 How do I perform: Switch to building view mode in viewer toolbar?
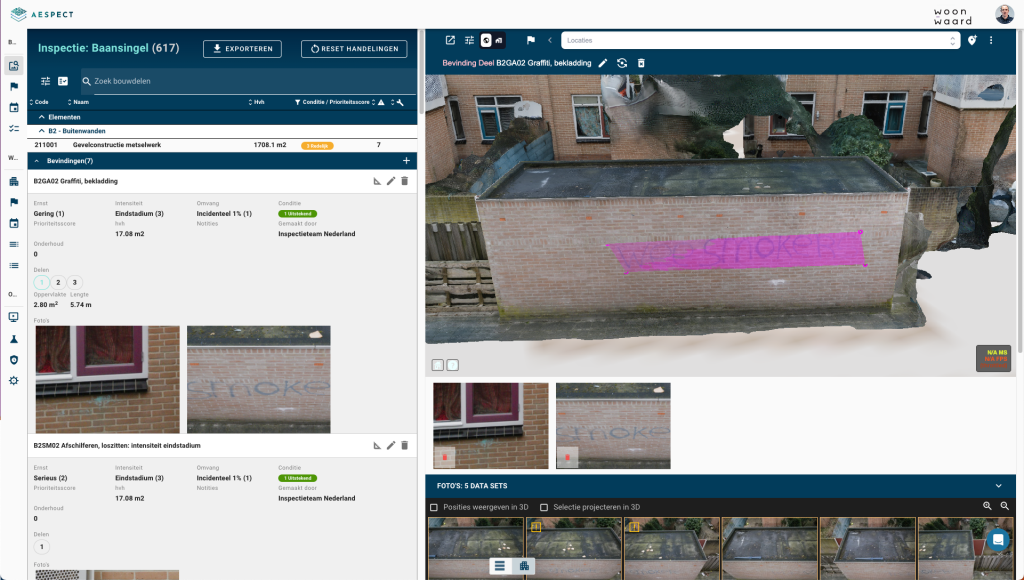click(499, 40)
